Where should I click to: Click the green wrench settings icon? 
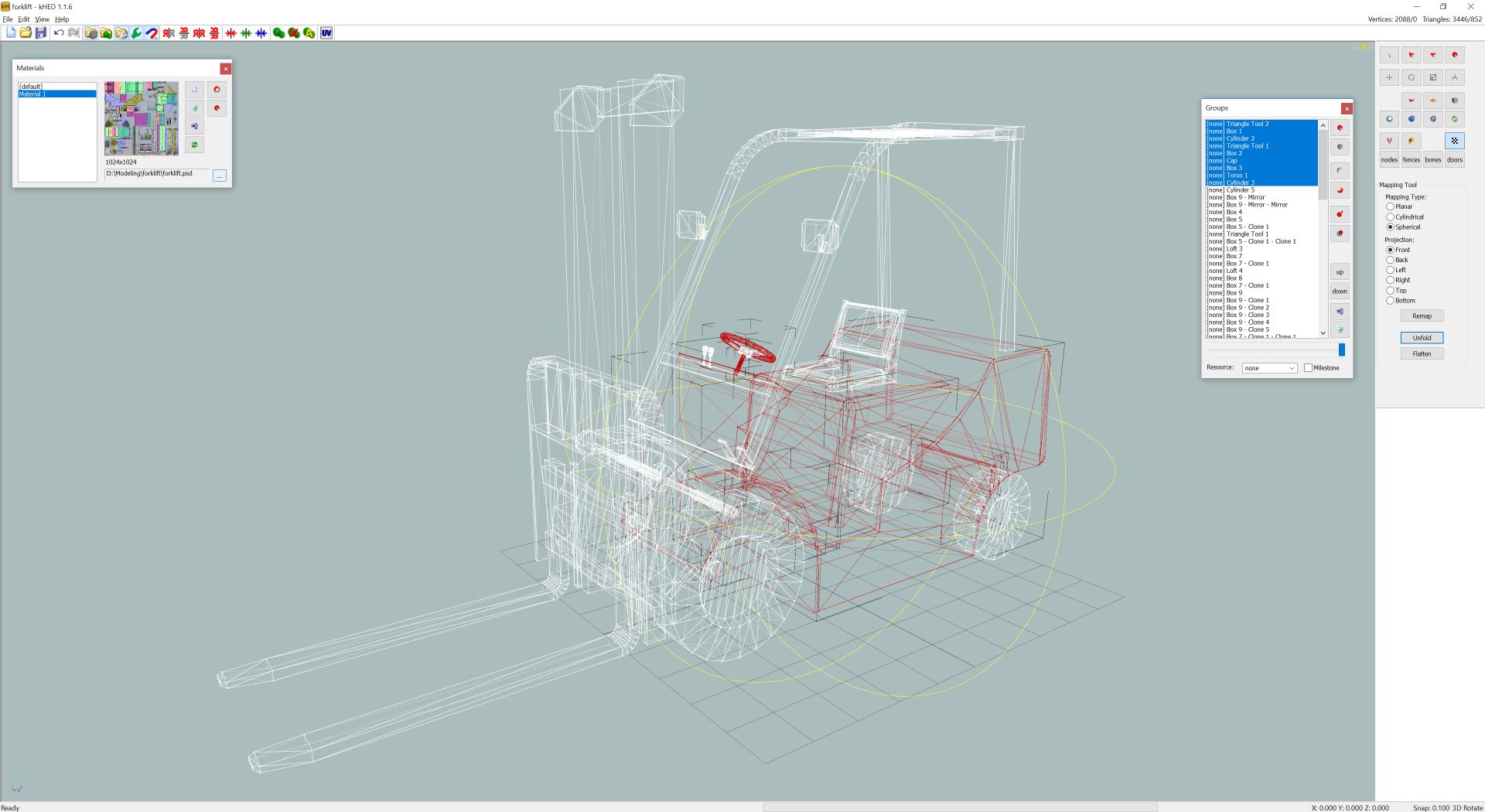coord(137,33)
